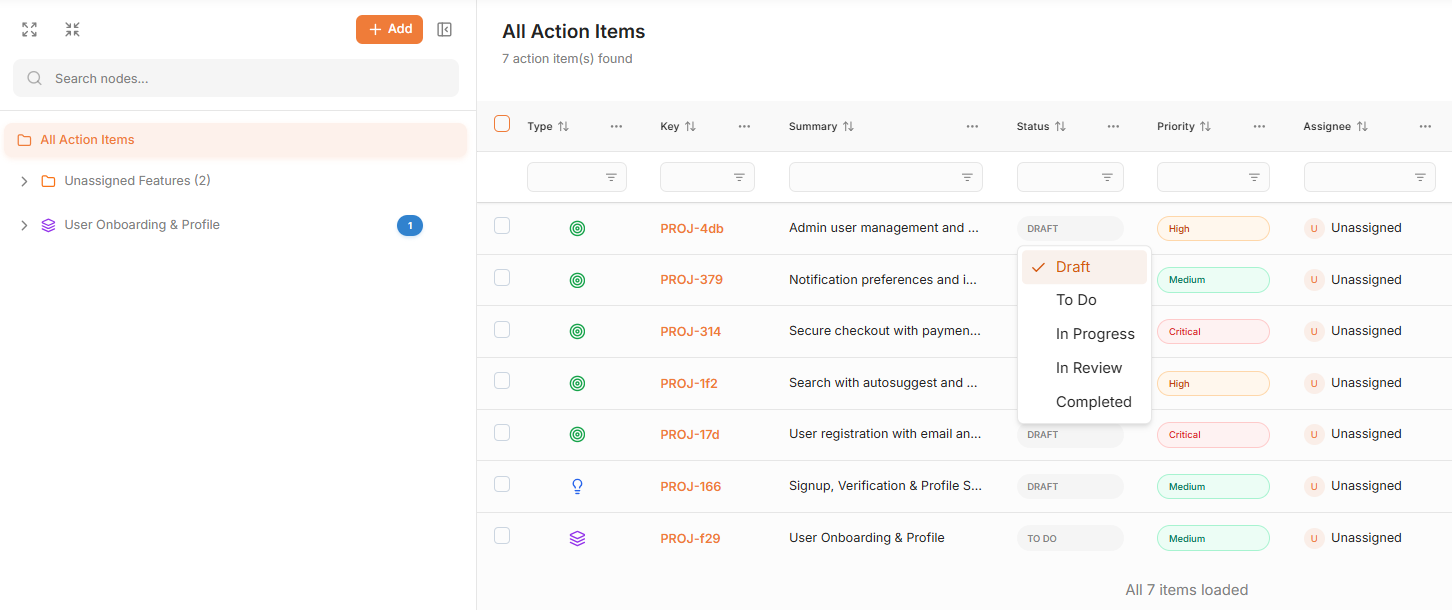The width and height of the screenshot is (1452, 610).
Task: Click the layers type icon for PROJ-f29
Action: [577, 538]
